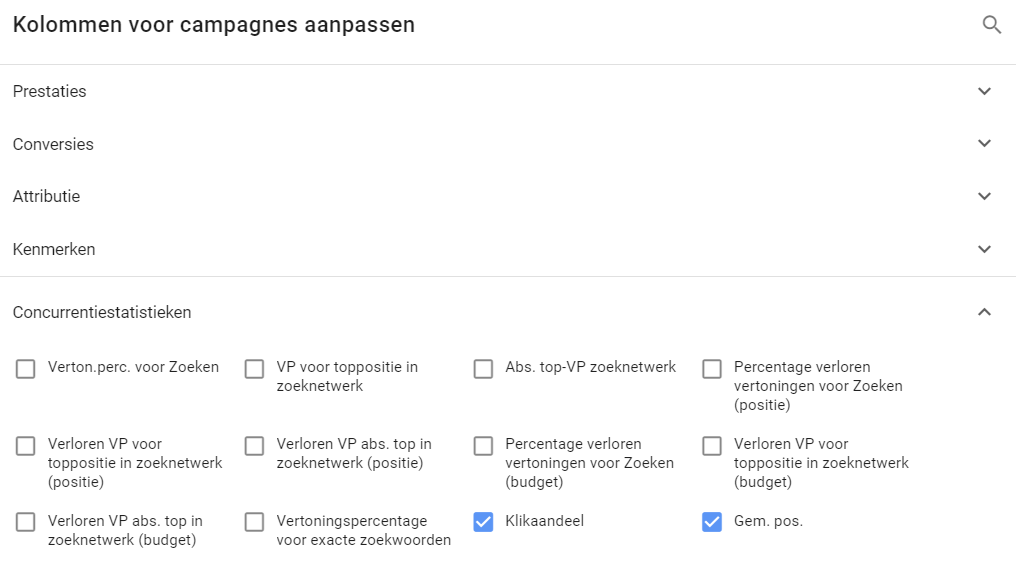
Task: Tick Verloren VP abs. top (positie)
Action: coord(255,446)
